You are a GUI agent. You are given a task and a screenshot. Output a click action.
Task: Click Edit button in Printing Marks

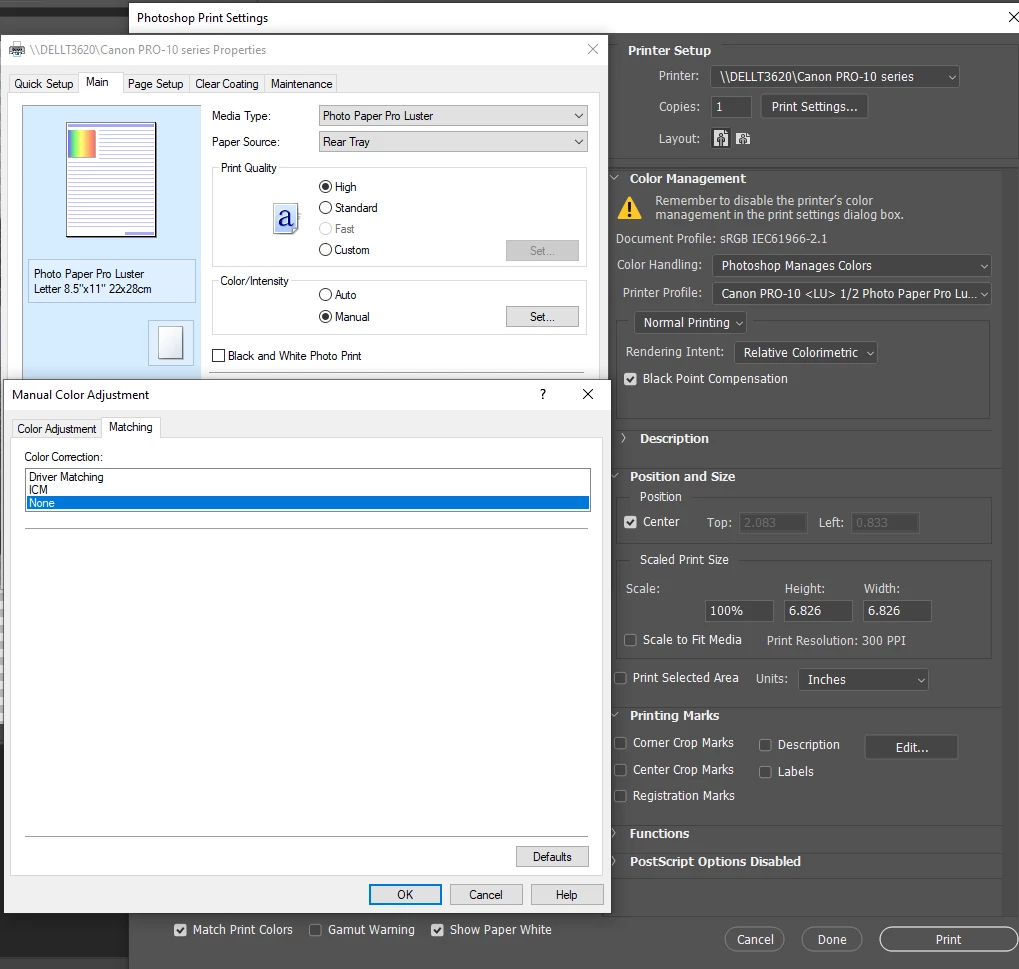click(x=911, y=747)
